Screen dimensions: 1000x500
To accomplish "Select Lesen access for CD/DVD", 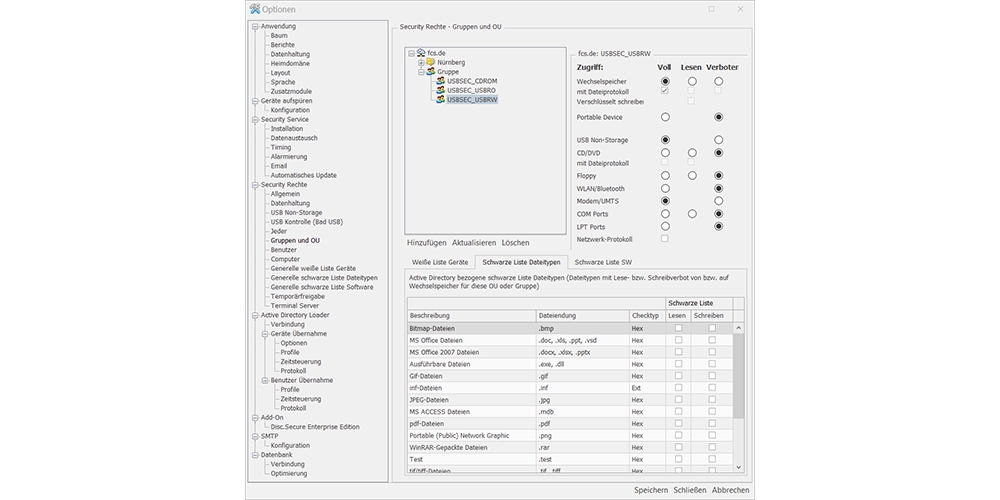I will (692, 153).
